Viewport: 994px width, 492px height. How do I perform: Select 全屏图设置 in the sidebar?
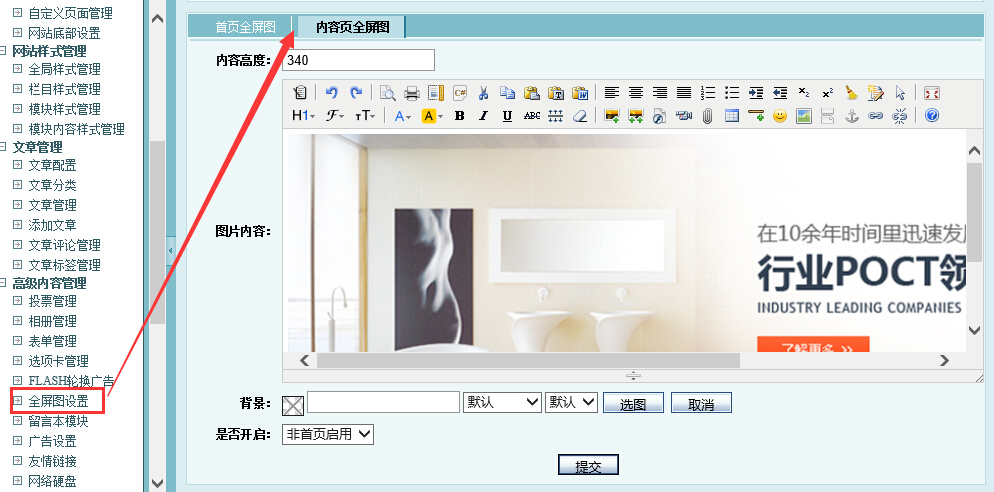[x=58, y=401]
